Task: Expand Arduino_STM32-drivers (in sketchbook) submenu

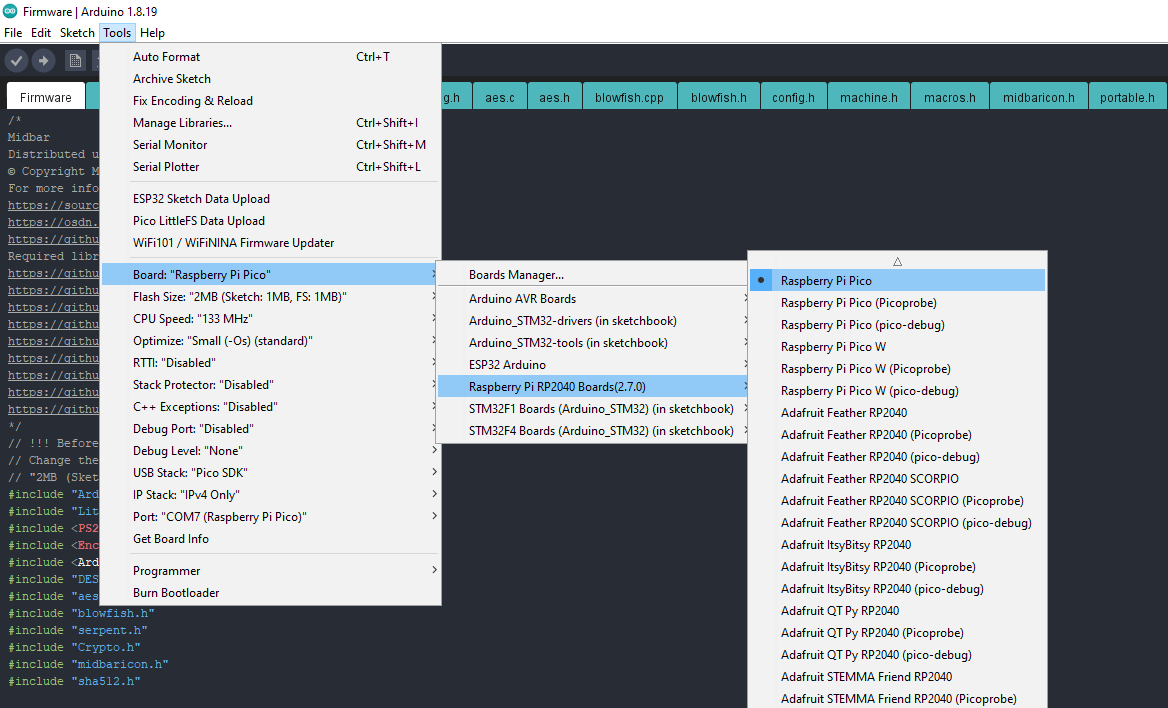Action: pyautogui.click(x=592, y=320)
